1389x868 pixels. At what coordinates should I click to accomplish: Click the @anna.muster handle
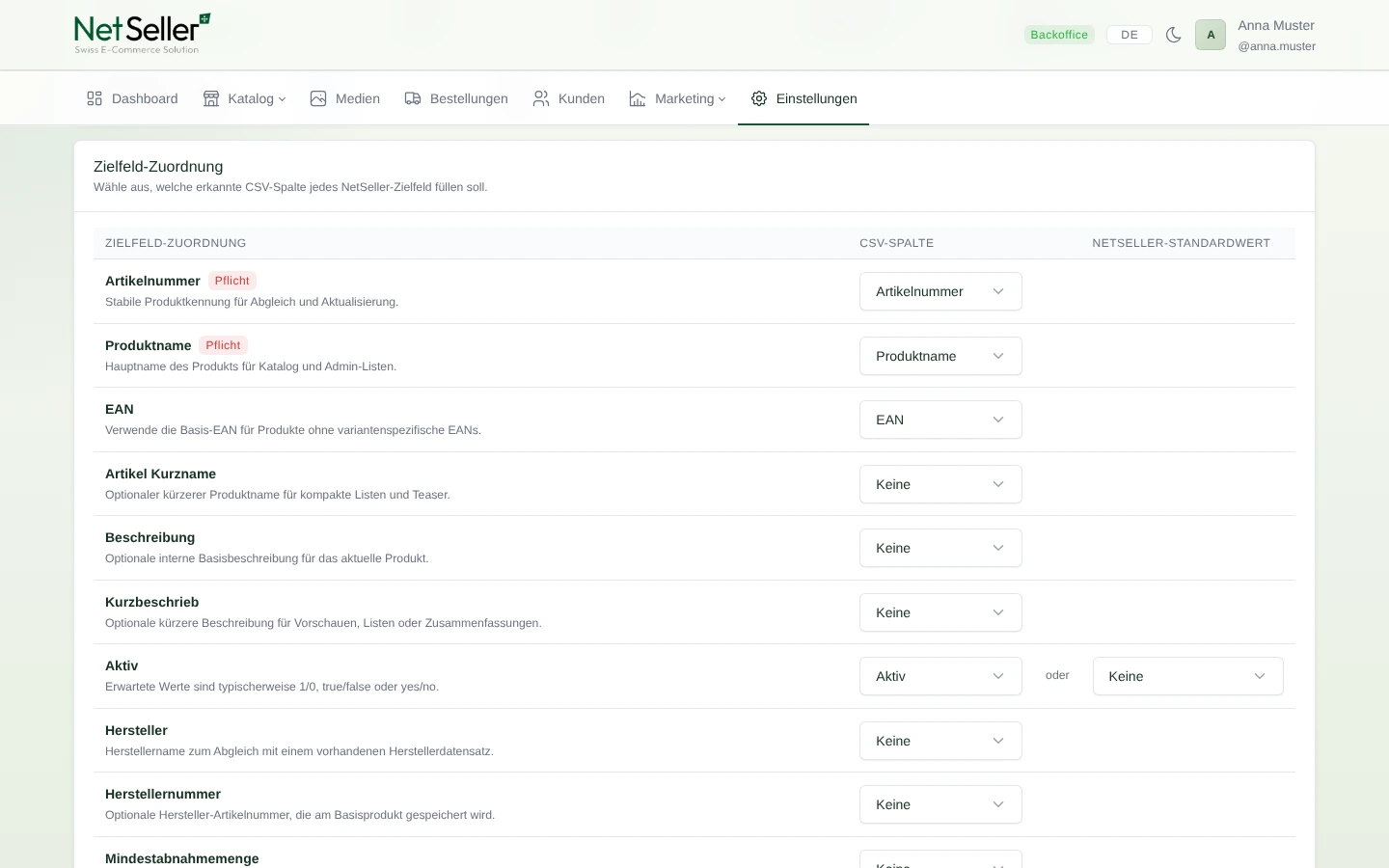click(x=1276, y=46)
